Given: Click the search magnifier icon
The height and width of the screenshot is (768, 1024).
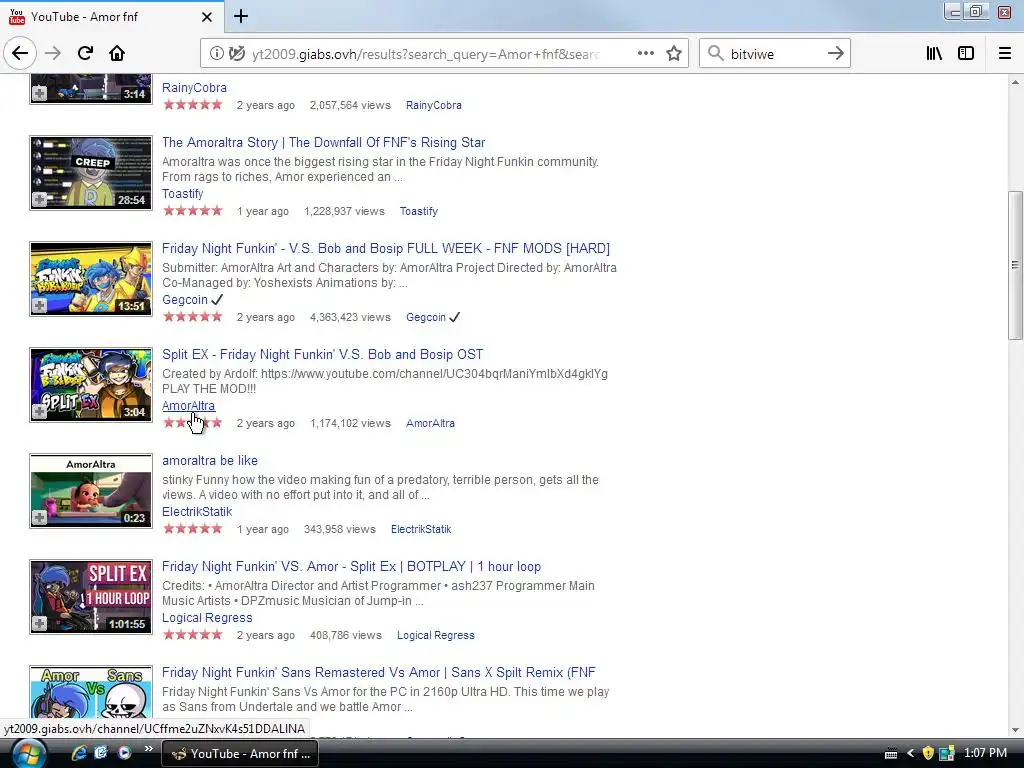Looking at the screenshot, I should (x=716, y=54).
